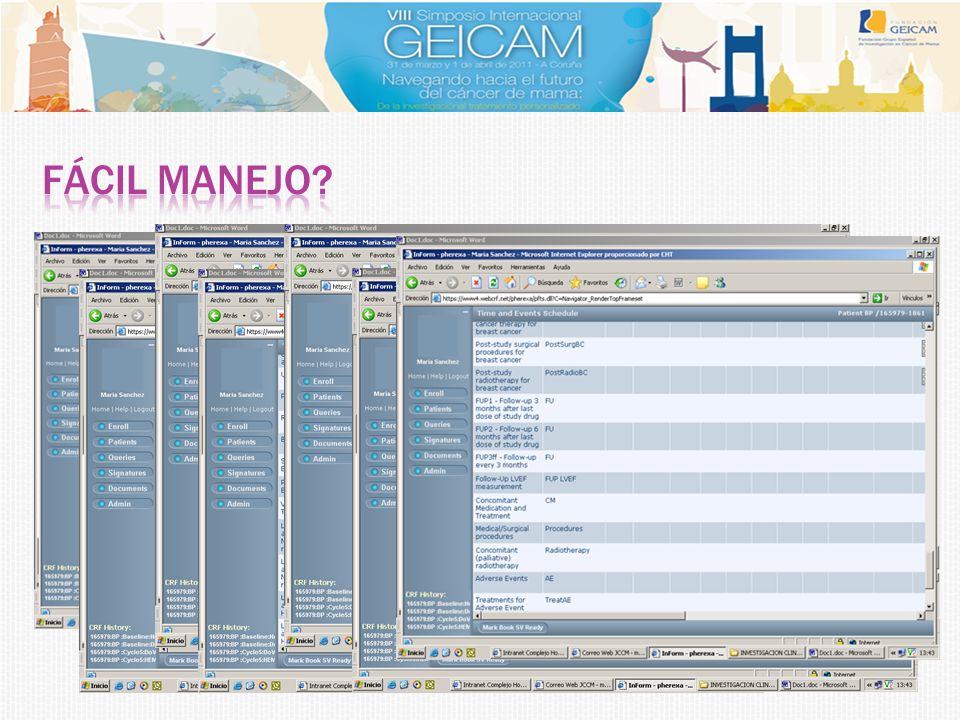Screen dimensions: 960x720
Task: Open Queries in the front InForm sidebar
Action: 437,424
